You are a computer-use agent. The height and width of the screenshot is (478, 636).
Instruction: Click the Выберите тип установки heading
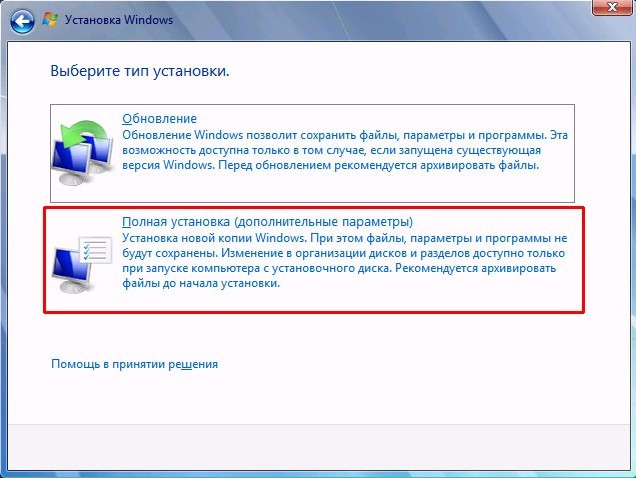[x=140, y=71]
